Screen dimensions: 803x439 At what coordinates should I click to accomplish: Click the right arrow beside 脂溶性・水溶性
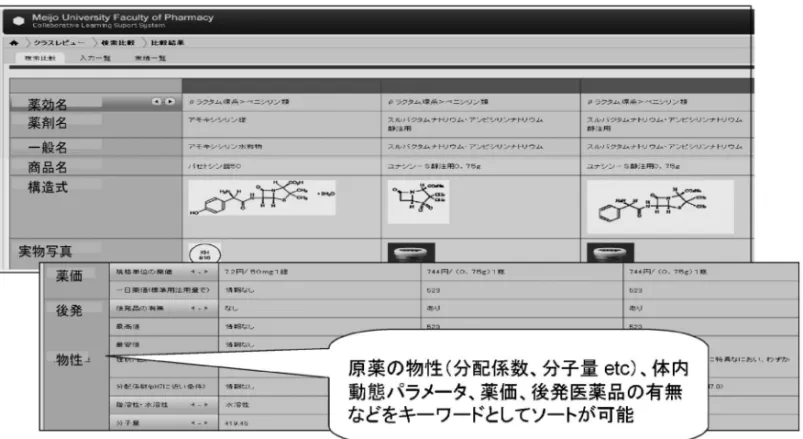204,405
